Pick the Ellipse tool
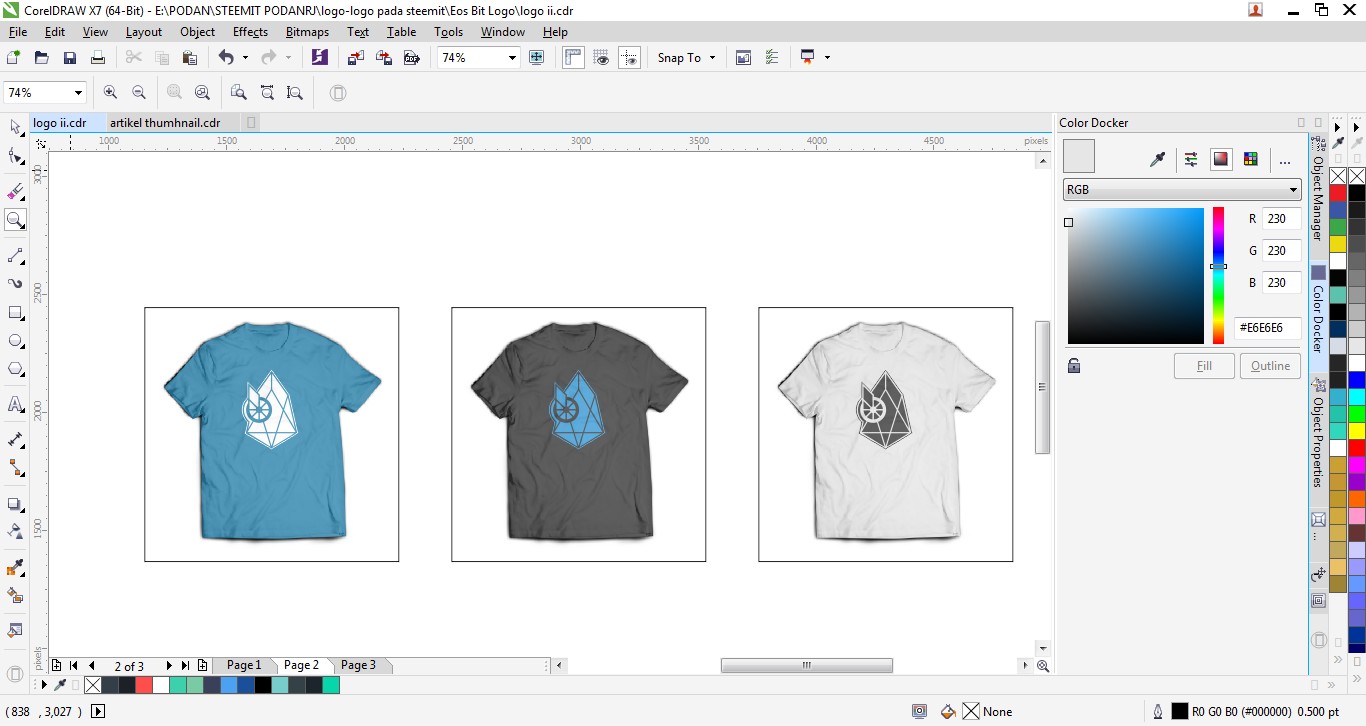Viewport: 1366px width, 726px height. [x=15, y=341]
